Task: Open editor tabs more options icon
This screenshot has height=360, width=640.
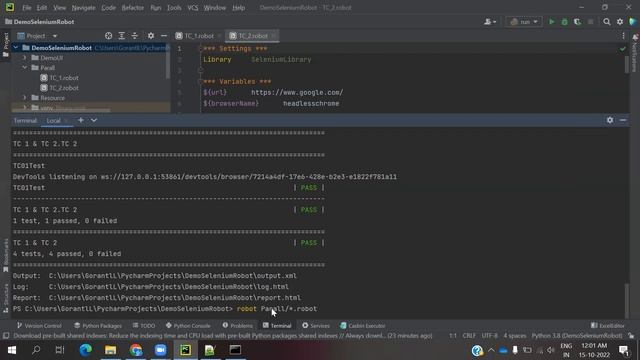Action: pos(623,36)
